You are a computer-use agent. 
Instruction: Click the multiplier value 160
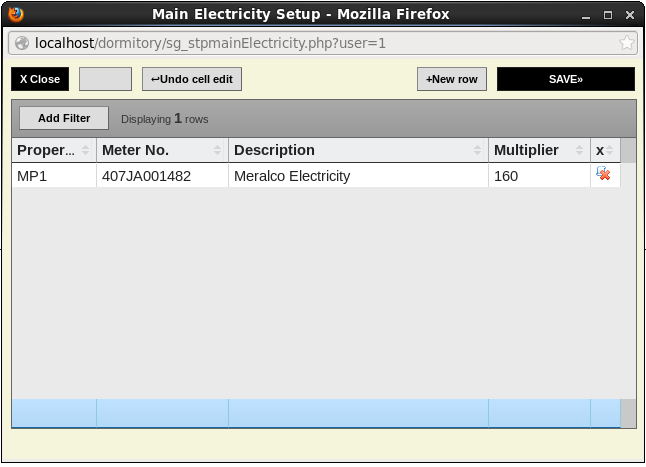(539, 176)
